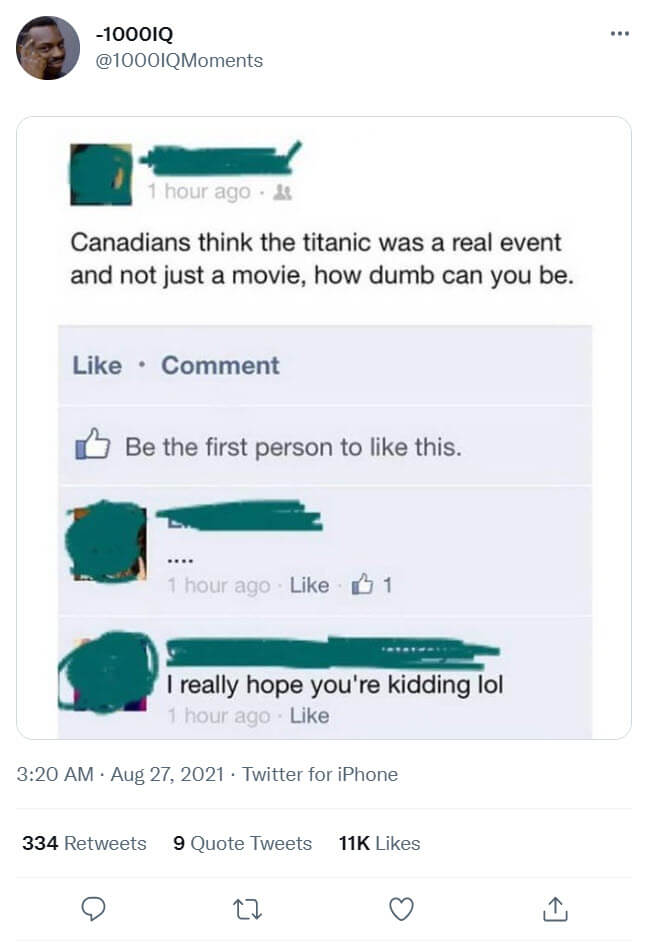View the 11K Likes list
The width and height of the screenshot is (647, 946).
(x=379, y=843)
